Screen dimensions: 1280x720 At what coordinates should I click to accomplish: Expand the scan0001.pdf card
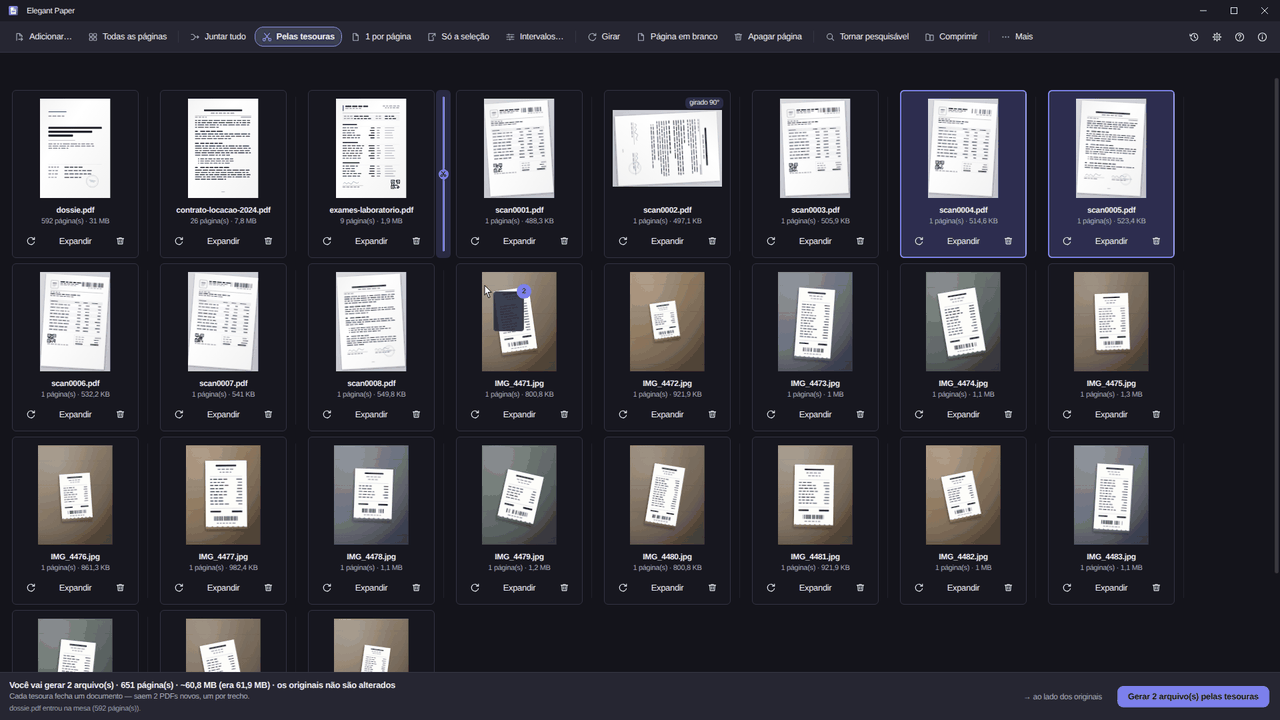coord(519,241)
